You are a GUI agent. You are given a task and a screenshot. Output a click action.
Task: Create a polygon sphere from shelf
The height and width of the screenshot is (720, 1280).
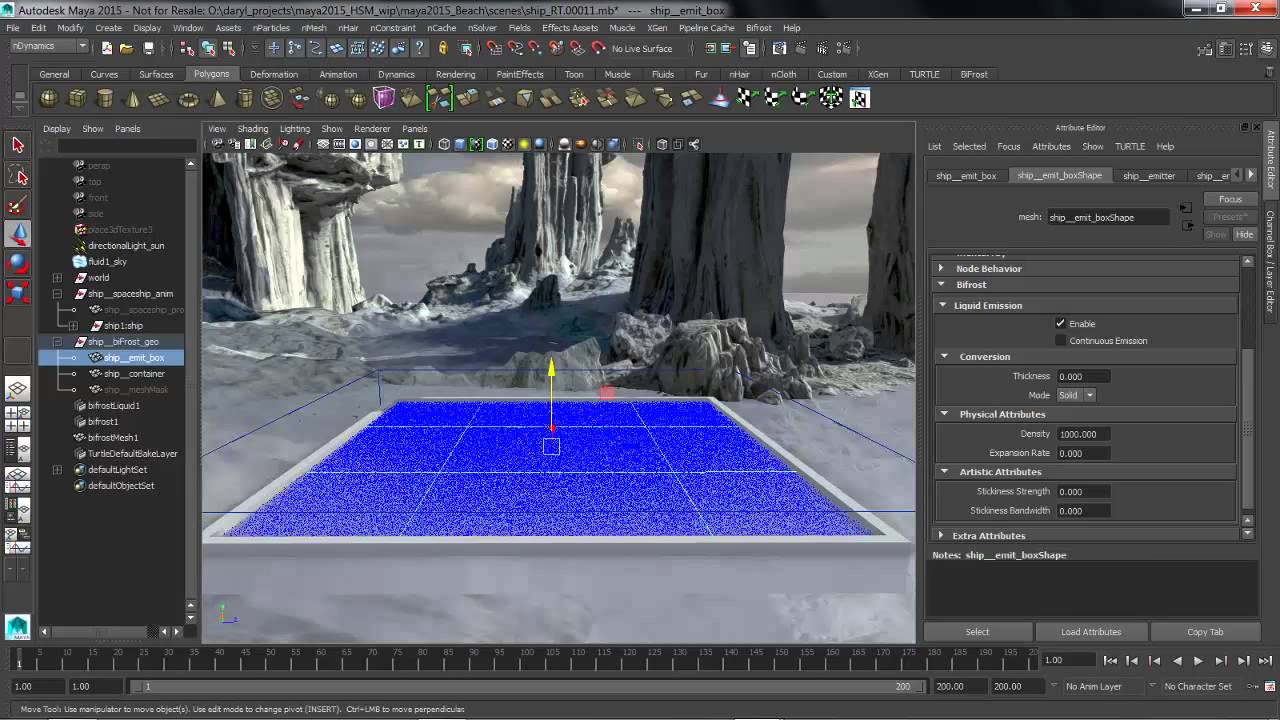tap(49, 98)
